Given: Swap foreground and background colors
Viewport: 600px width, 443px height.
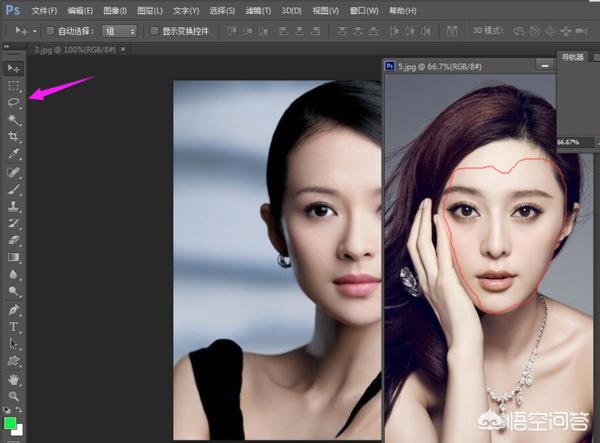Looking at the screenshot, I should pos(18,410).
